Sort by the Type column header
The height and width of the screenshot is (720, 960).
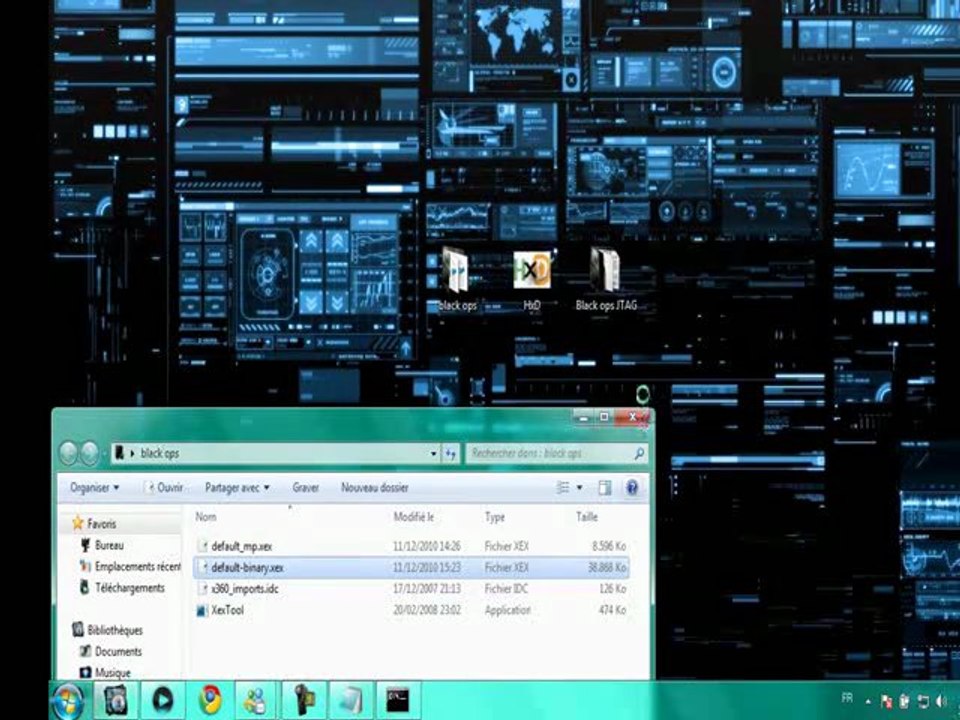tap(495, 517)
